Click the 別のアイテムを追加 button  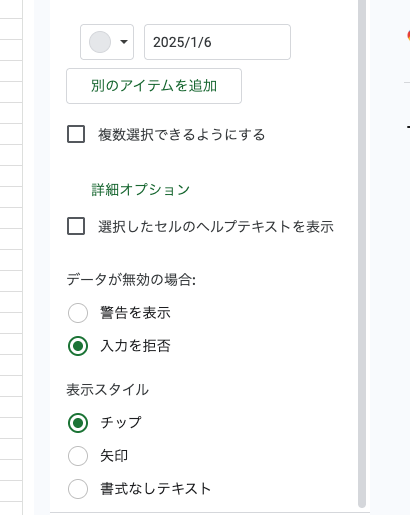(x=154, y=86)
